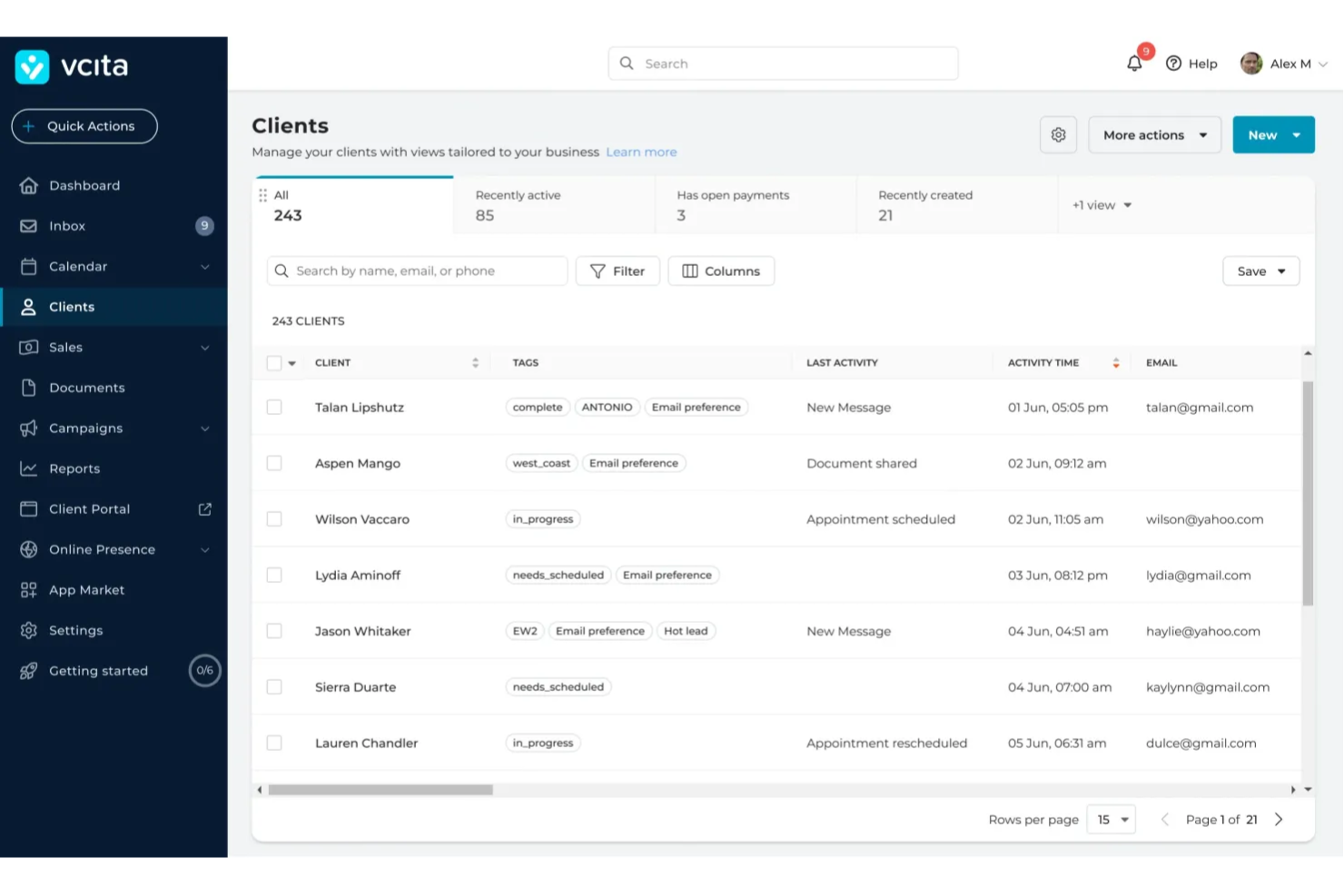
Task: Open the rows per page dropdown
Action: [x=1110, y=819]
